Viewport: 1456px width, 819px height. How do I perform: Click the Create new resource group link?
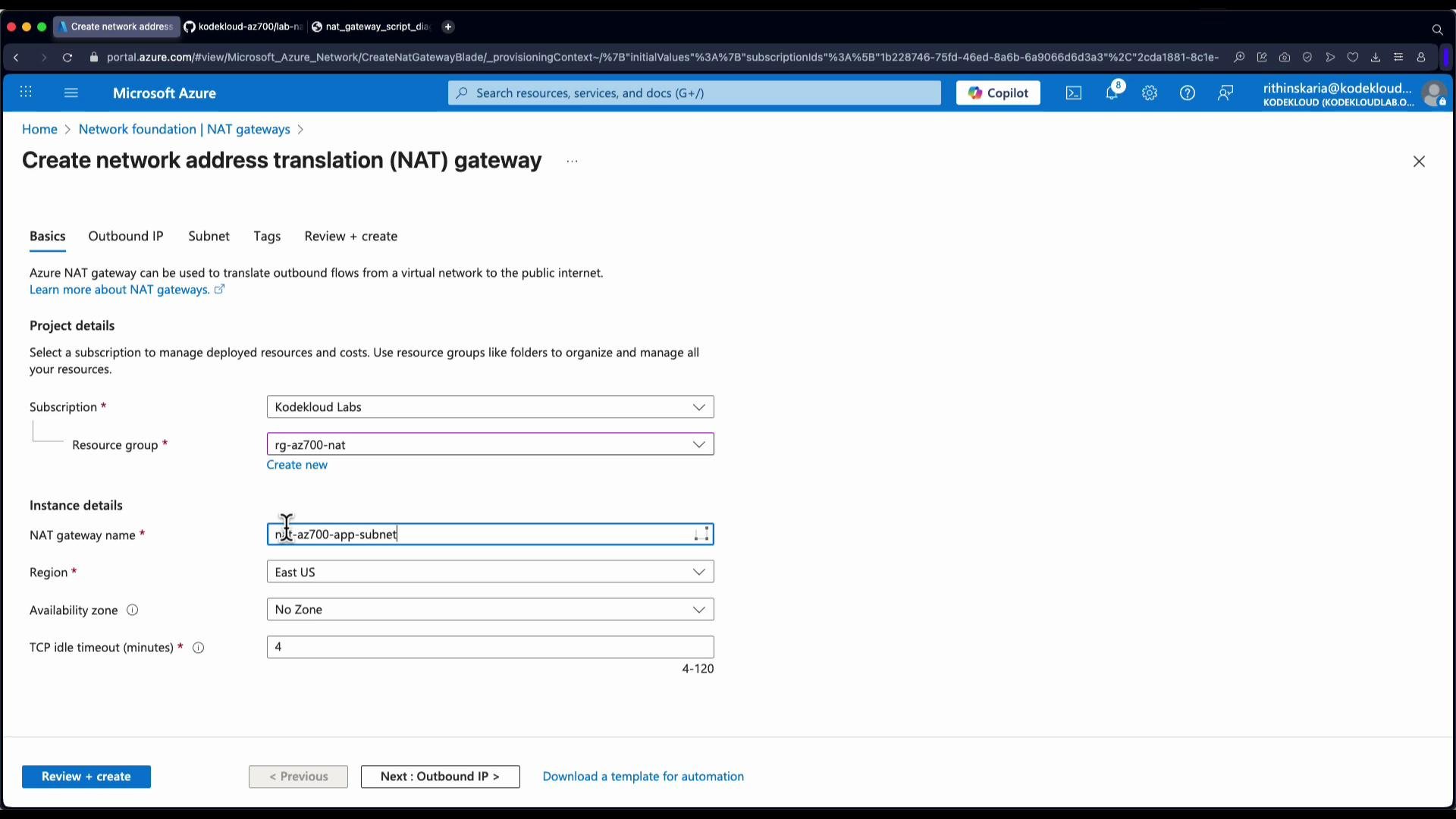click(297, 465)
